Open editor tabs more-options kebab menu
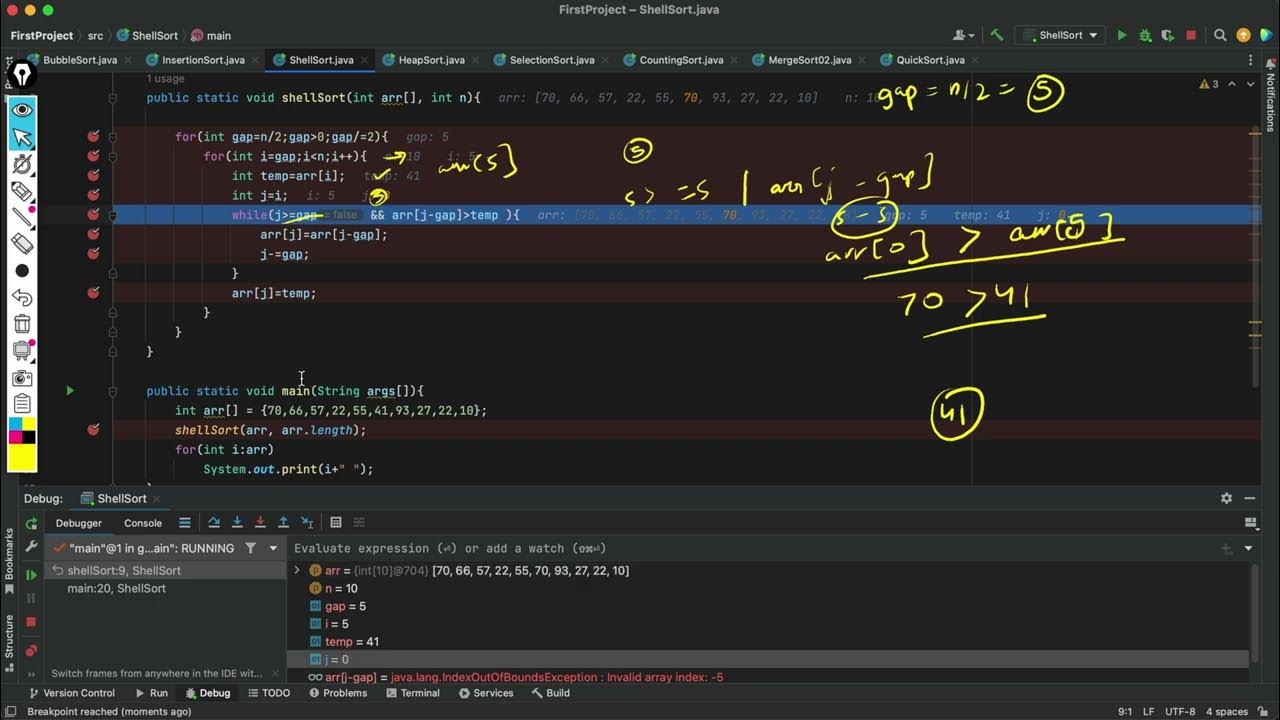 point(1249,60)
